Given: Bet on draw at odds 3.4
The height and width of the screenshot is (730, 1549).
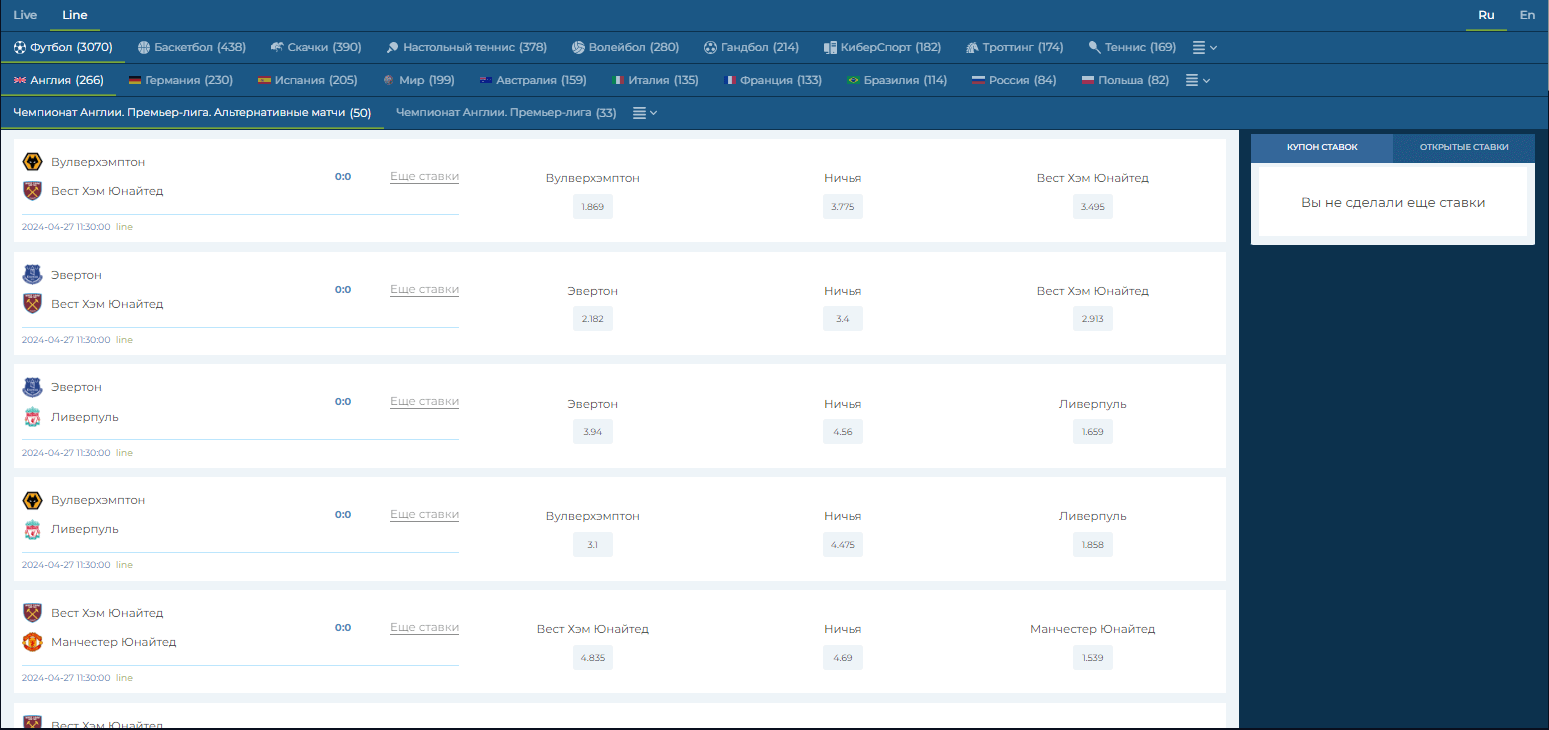Looking at the screenshot, I should coord(843,319).
